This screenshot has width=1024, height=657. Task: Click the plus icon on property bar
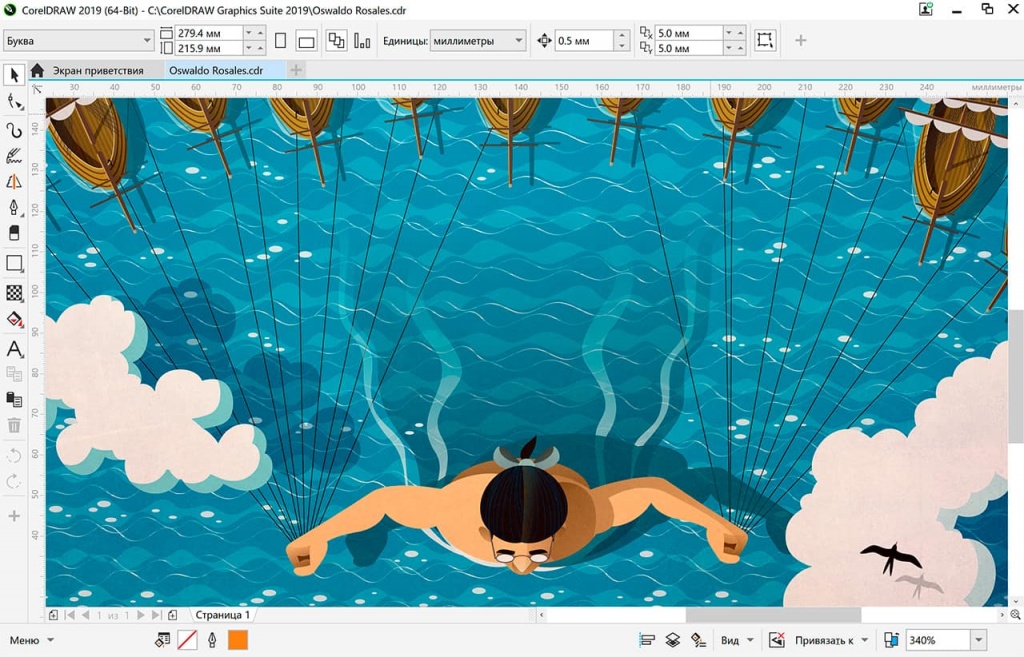coord(800,40)
